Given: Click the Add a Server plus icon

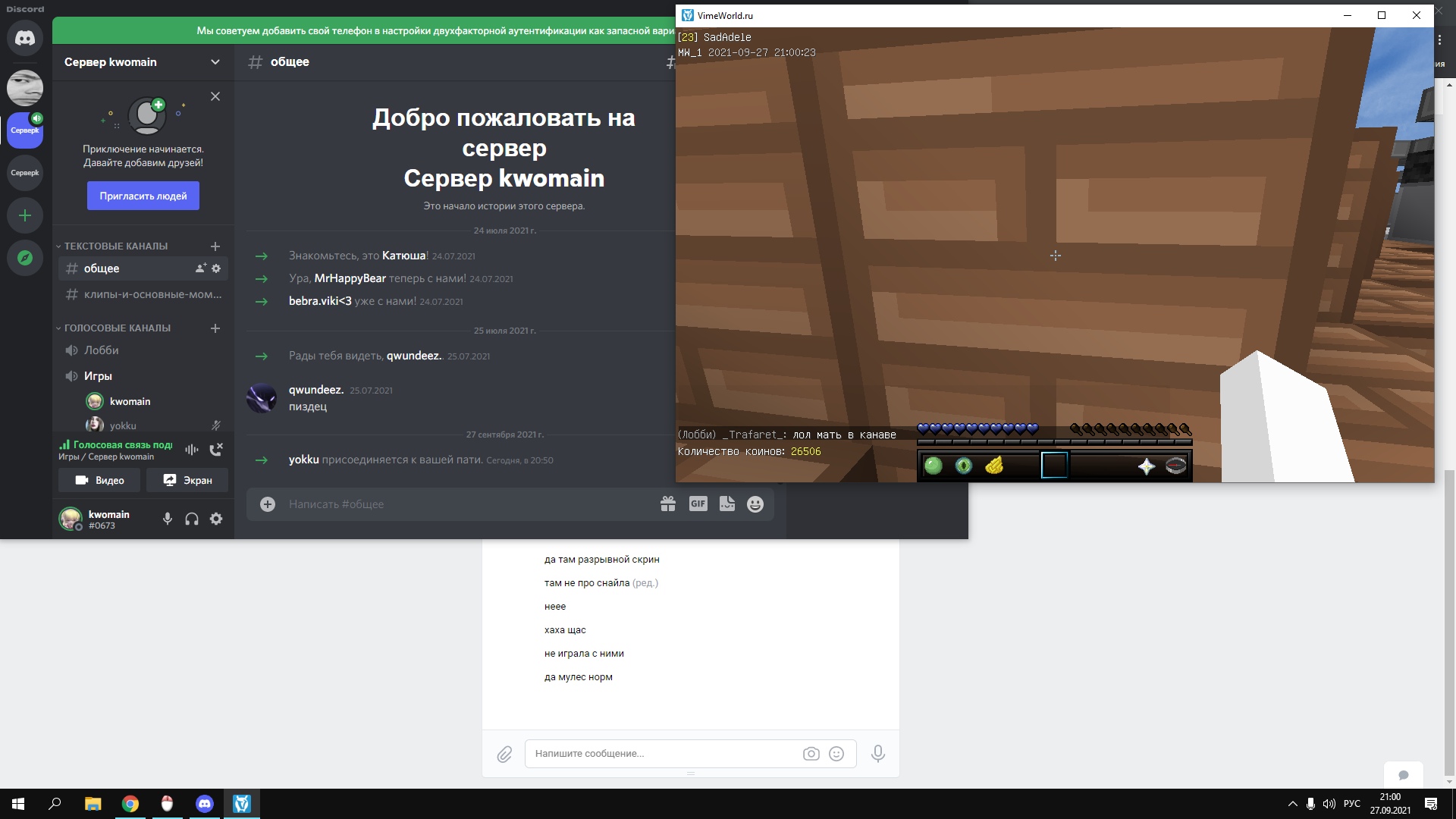Looking at the screenshot, I should pos(25,215).
